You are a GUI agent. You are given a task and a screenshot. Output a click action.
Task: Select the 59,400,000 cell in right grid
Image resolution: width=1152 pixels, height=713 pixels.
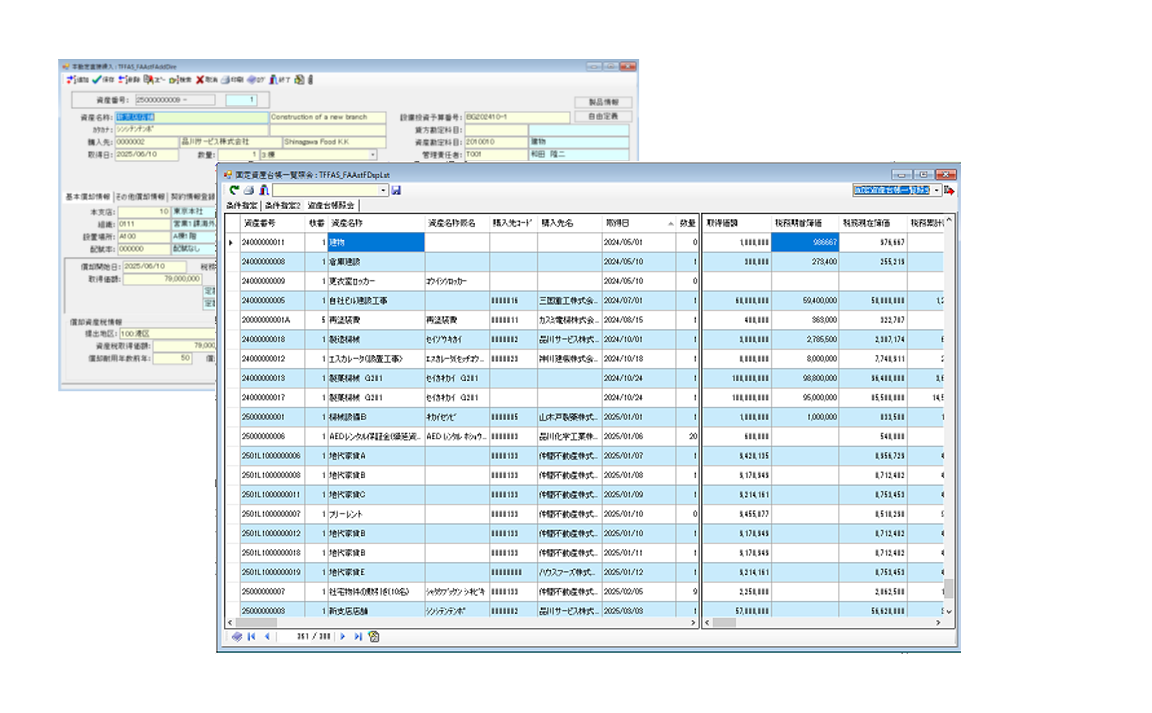(x=805, y=301)
